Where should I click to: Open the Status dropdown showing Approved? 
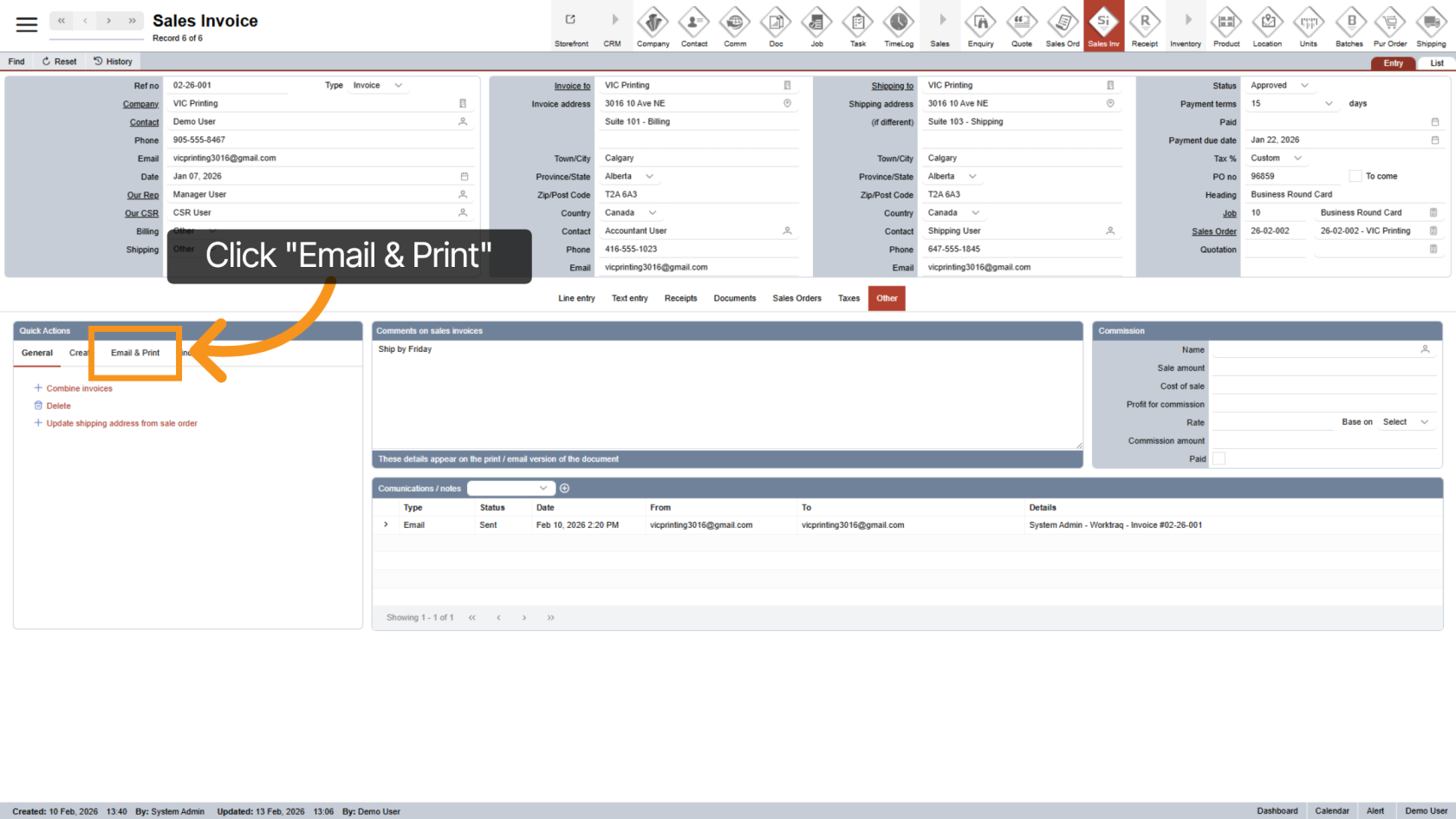(x=1279, y=85)
